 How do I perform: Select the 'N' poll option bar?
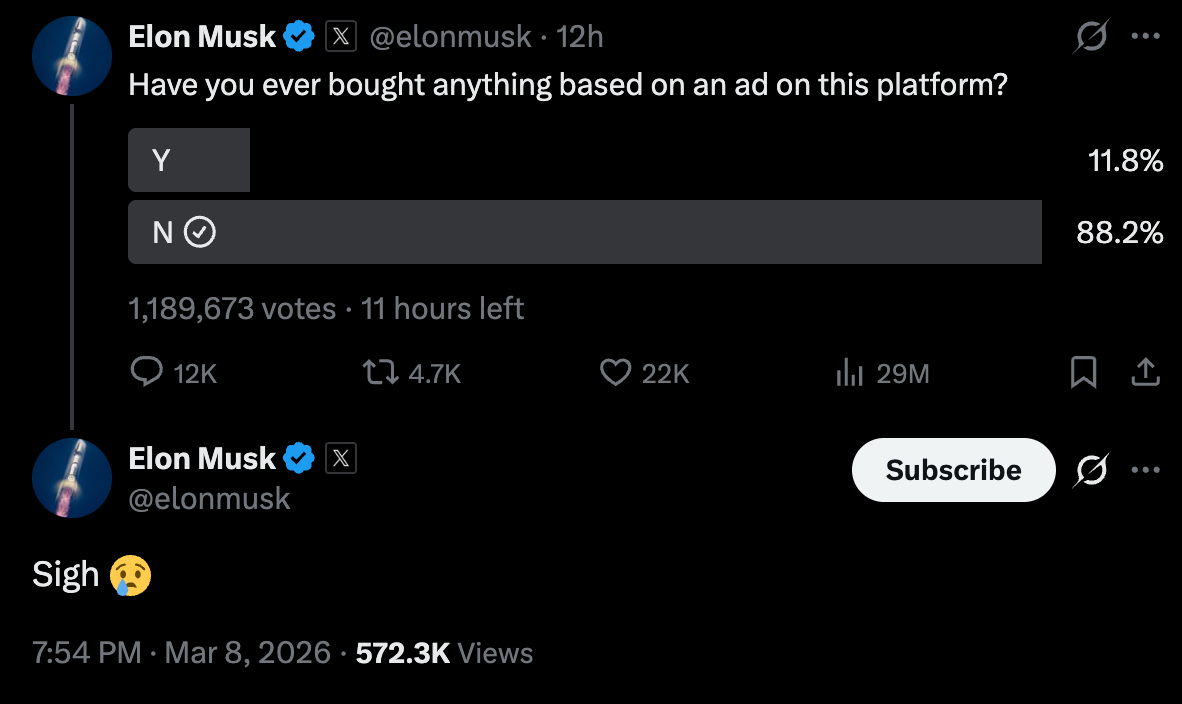[584, 232]
